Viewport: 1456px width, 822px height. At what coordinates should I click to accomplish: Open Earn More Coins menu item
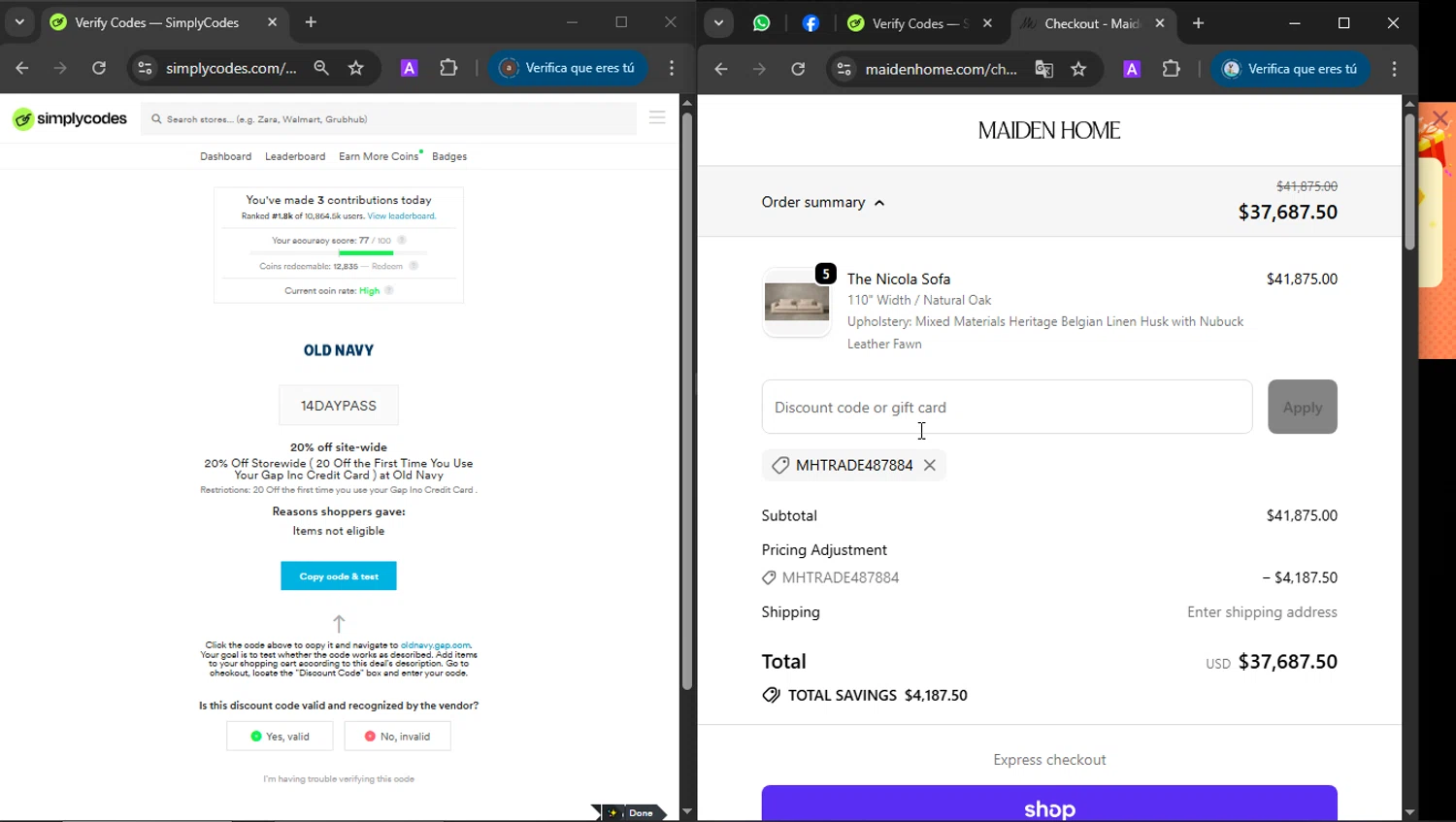pos(379,156)
